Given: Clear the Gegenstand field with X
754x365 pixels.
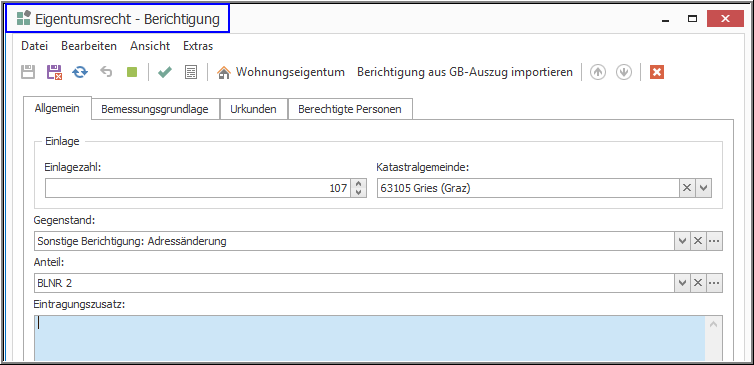Looking at the screenshot, I should click(698, 241).
